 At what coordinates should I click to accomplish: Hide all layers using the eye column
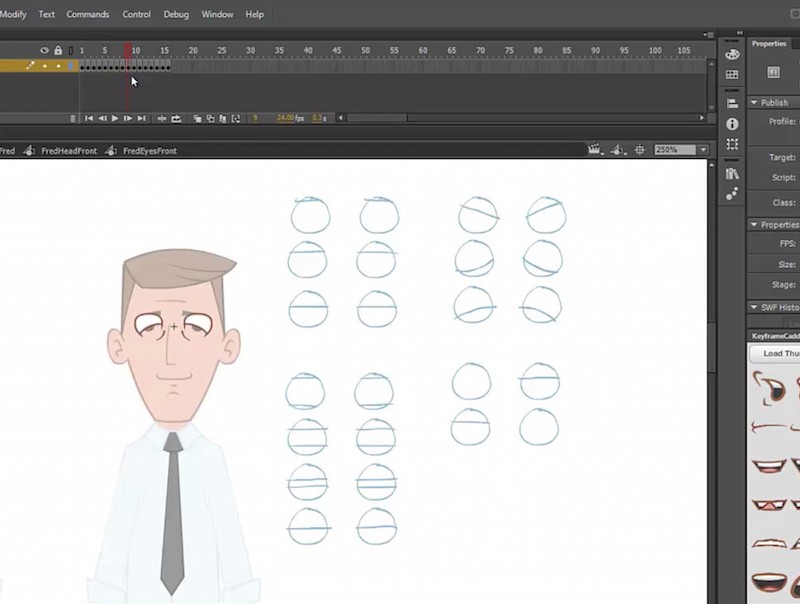(x=43, y=48)
